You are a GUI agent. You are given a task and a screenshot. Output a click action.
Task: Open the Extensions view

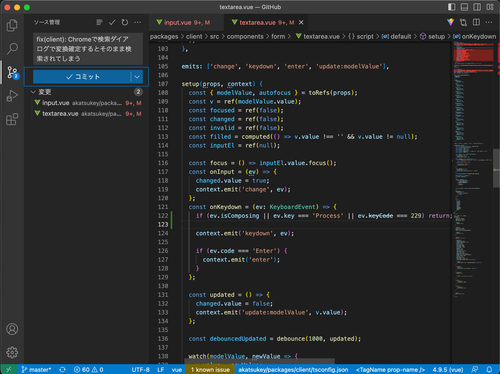(12, 119)
